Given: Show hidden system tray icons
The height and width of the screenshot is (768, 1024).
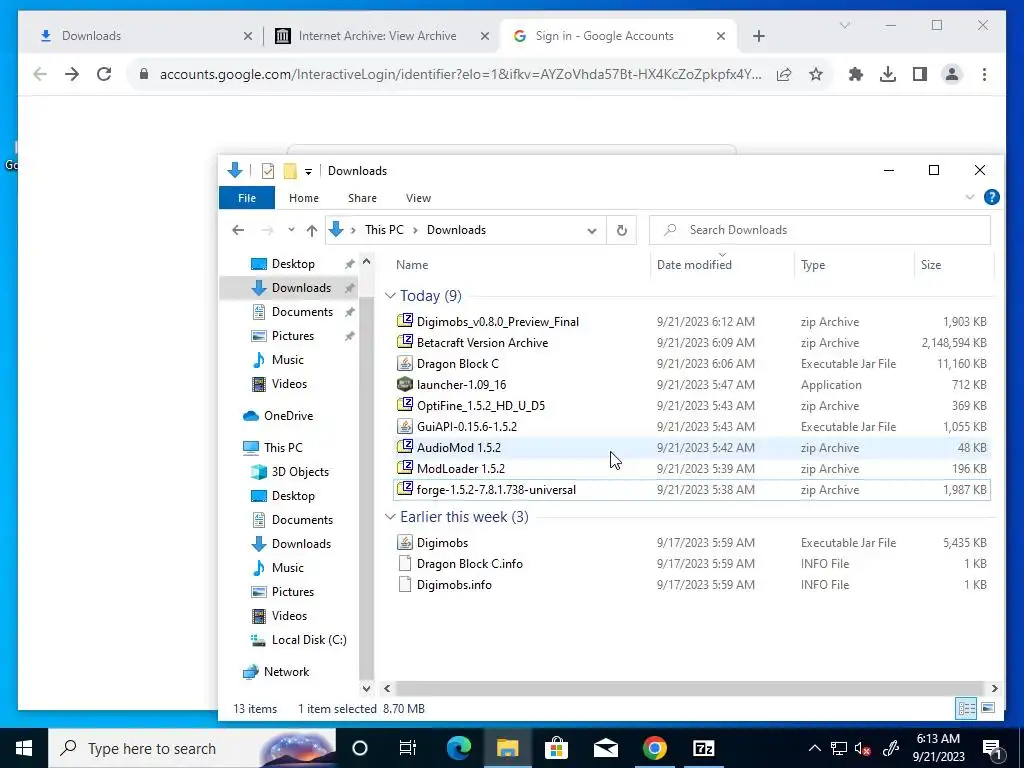Looking at the screenshot, I should 814,748.
